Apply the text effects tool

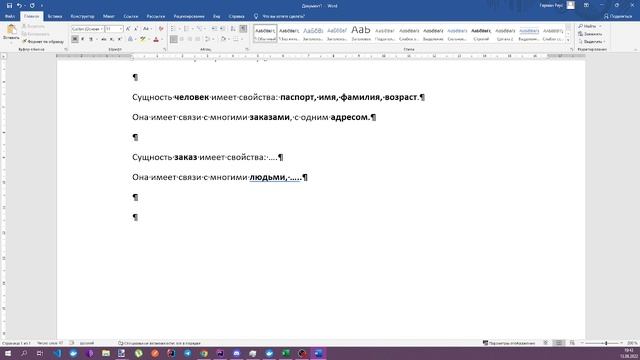click(130, 39)
